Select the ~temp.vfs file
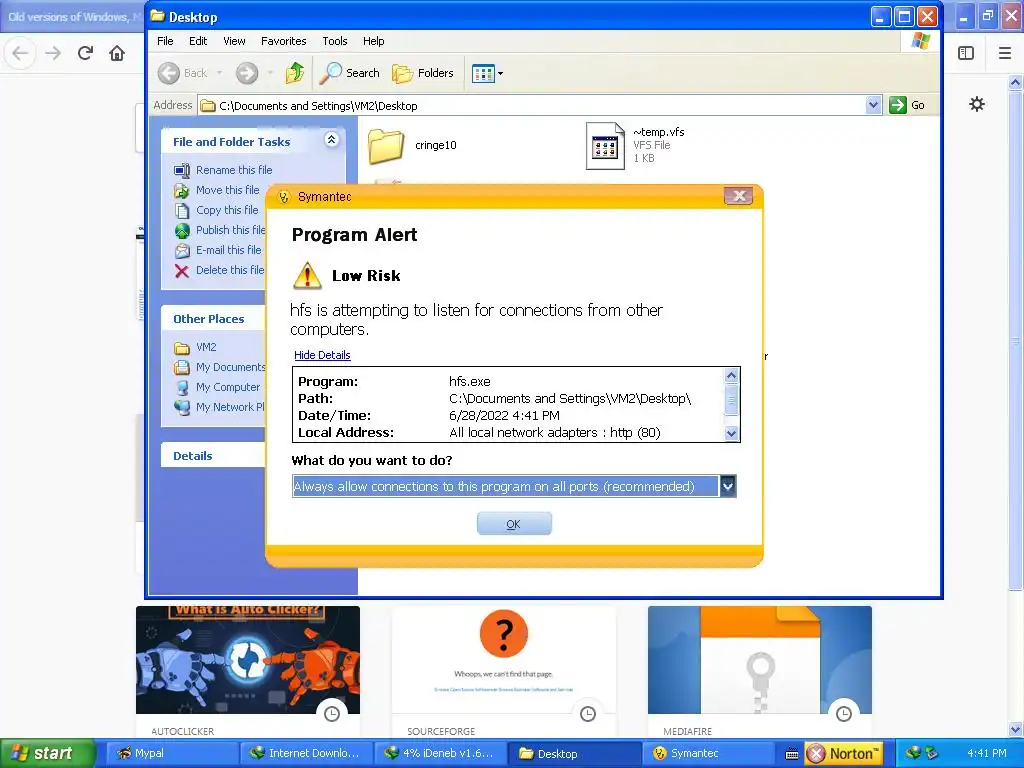Viewport: 1024px width, 768px height. point(635,145)
